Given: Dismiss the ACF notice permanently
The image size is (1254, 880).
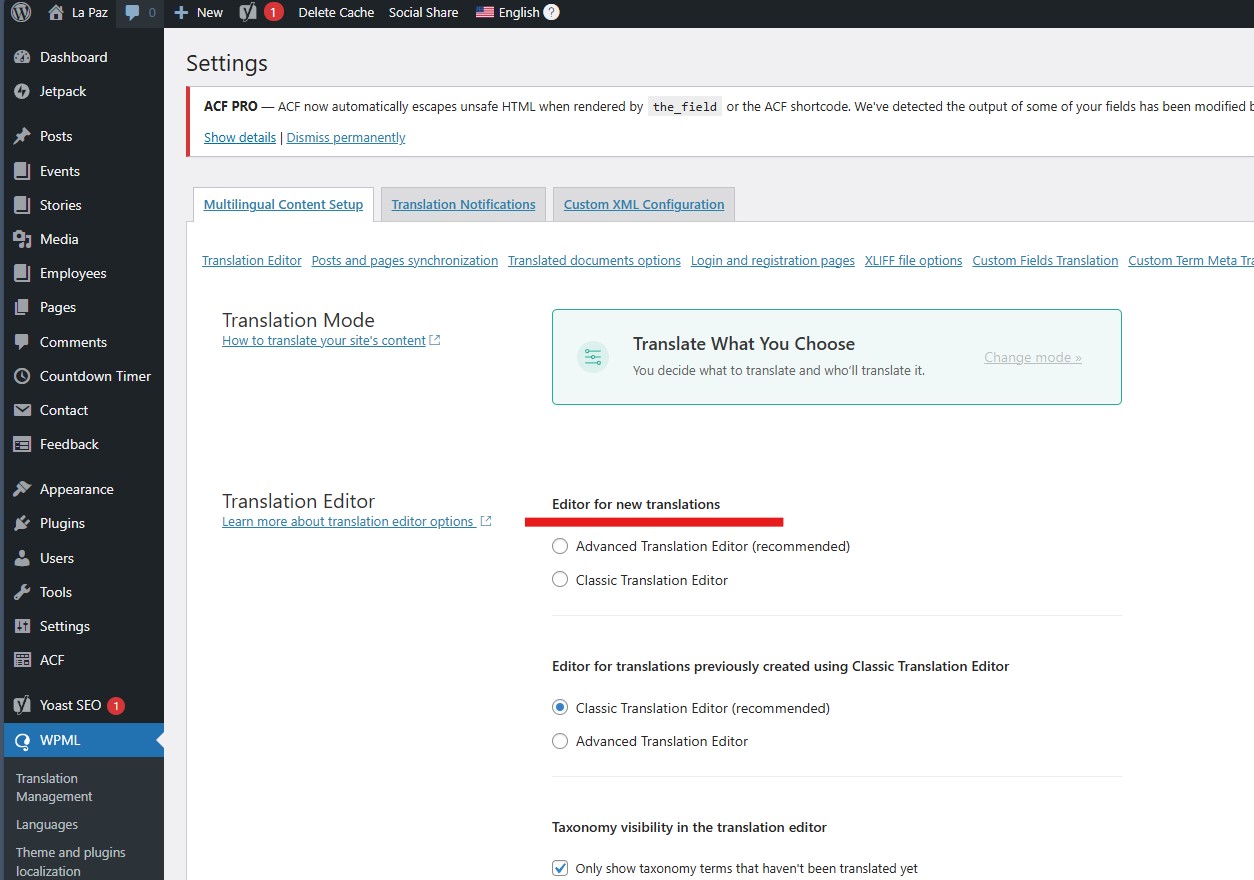Looking at the screenshot, I should coord(346,138).
